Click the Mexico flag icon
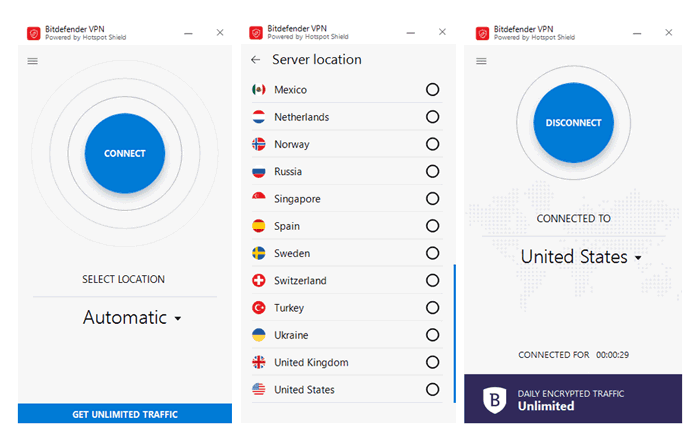700x432 pixels. (258, 90)
